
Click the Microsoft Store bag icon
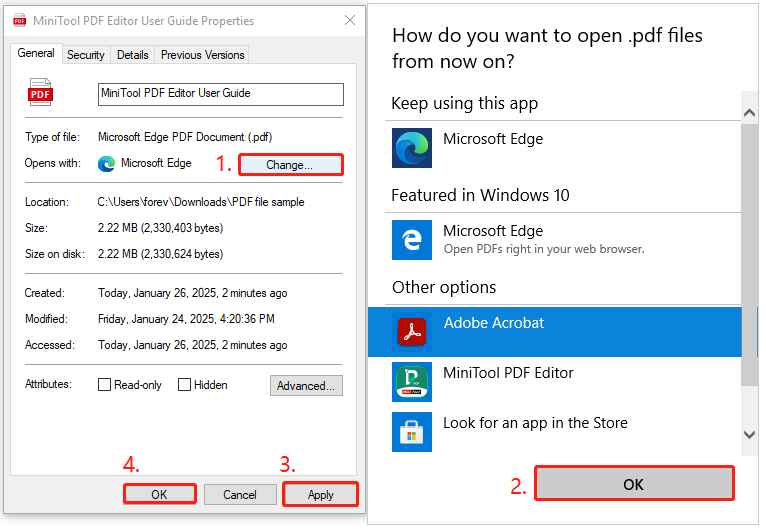(411, 432)
